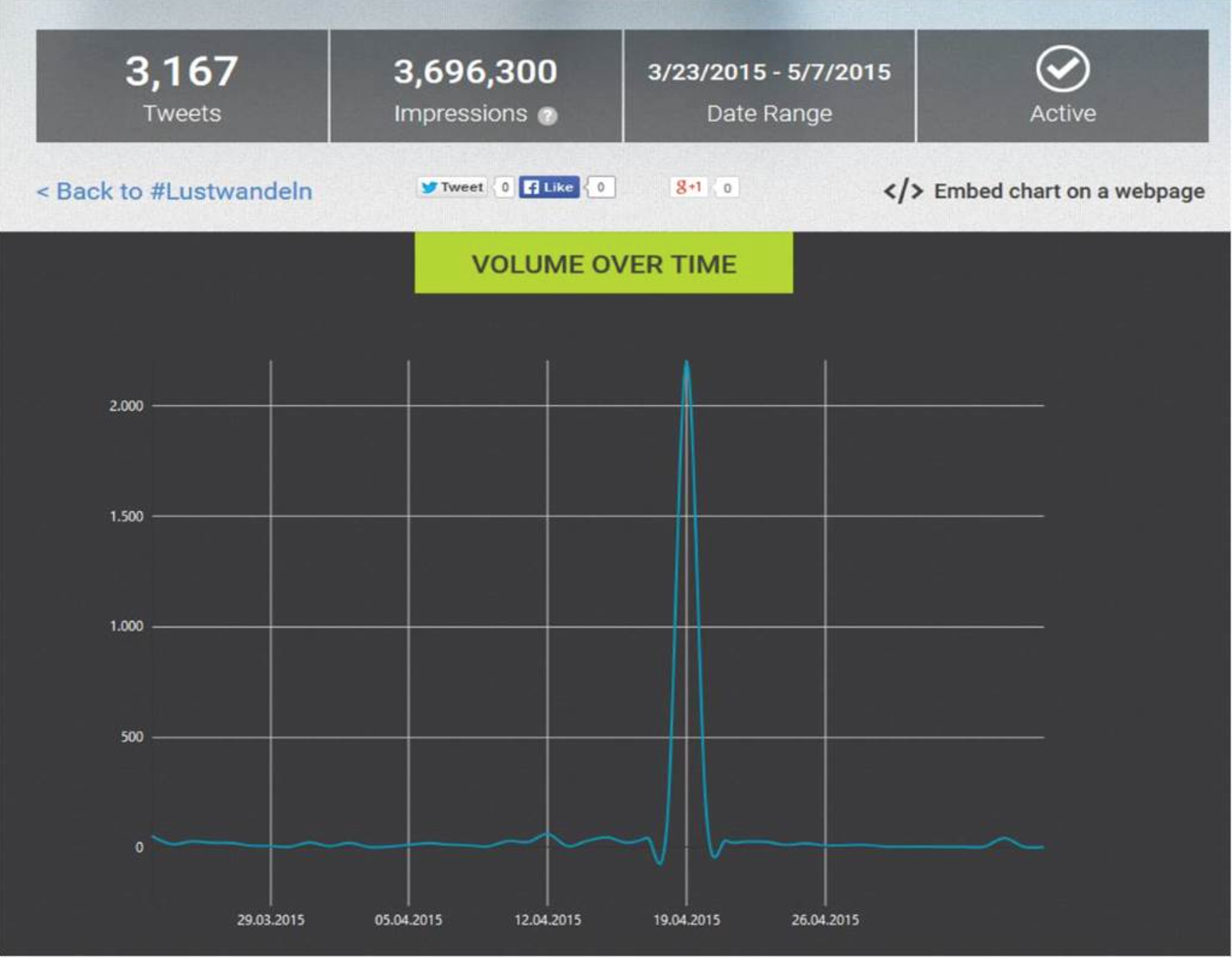Click the Facebook Like button
The height and width of the screenshot is (959, 1232).
pyautogui.click(x=548, y=187)
